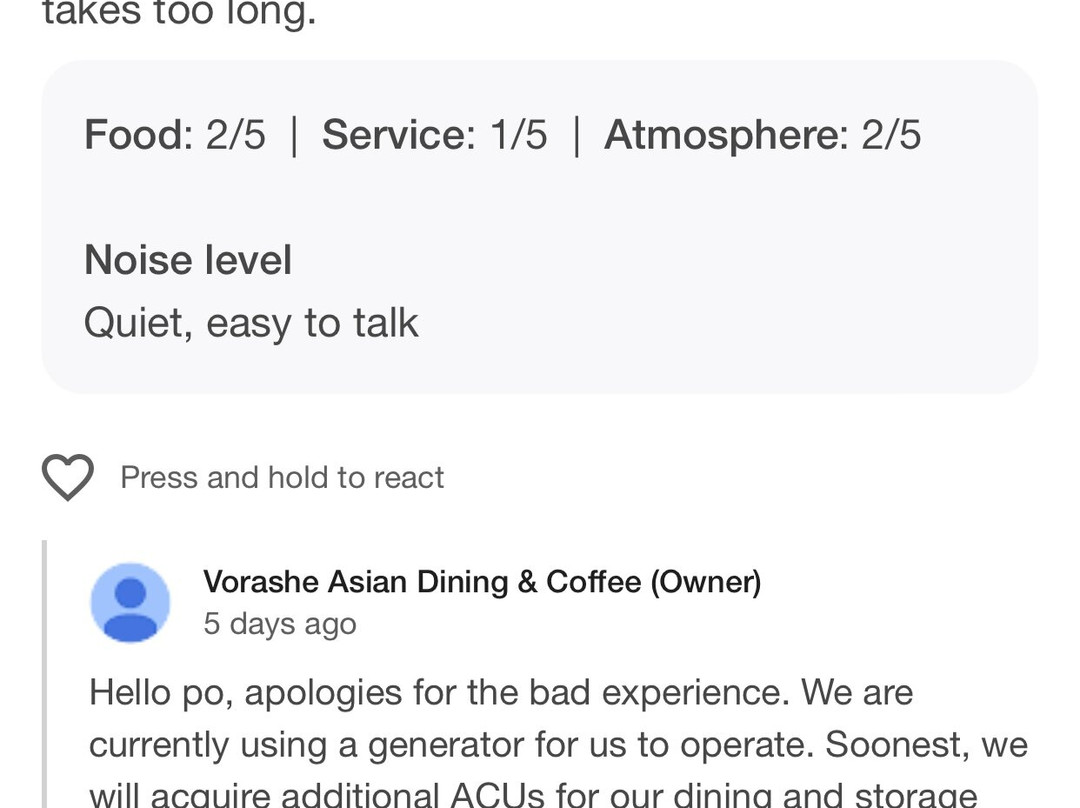Tap the "5 days ago" reply timestamp

point(280,623)
